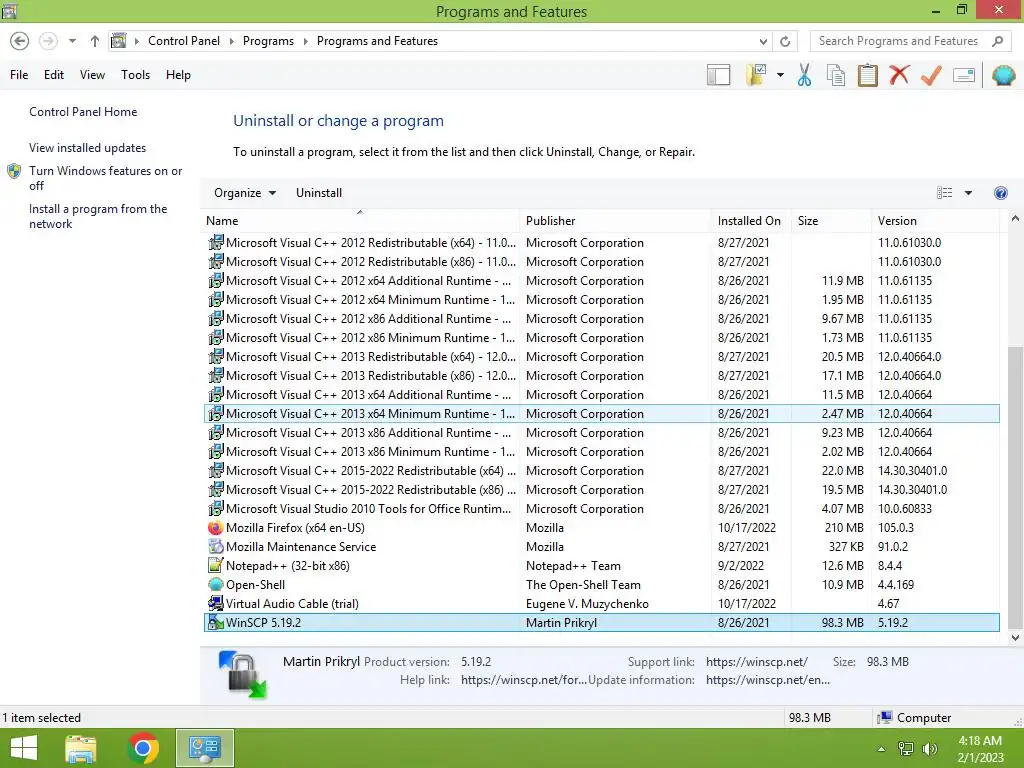The width and height of the screenshot is (1024, 768).
Task: Click the orange checkmark Properties icon
Action: point(931,75)
